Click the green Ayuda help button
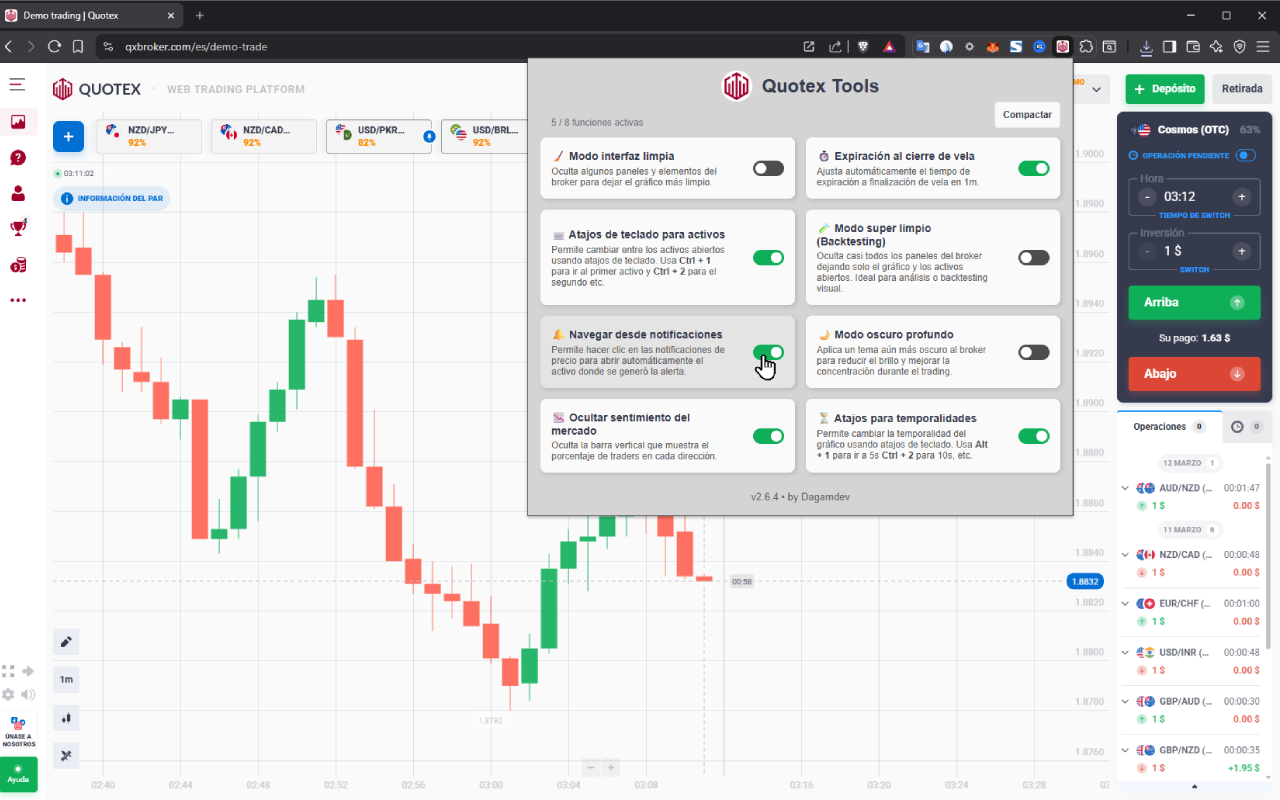The width and height of the screenshot is (1280, 800). tap(18, 774)
